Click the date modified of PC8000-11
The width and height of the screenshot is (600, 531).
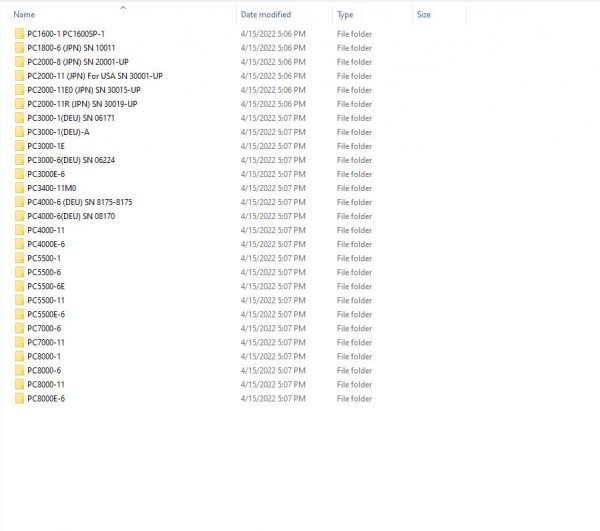(273, 384)
